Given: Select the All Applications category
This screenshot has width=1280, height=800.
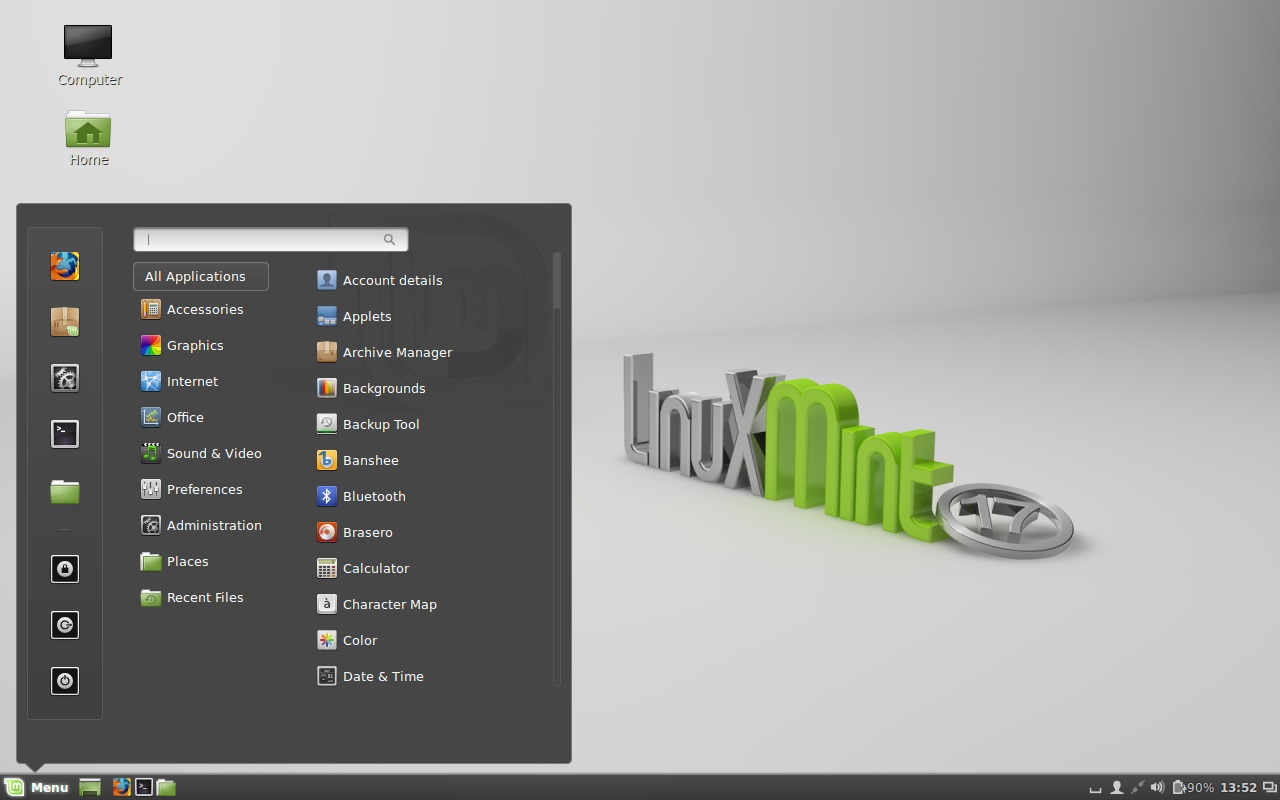Looking at the screenshot, I should point(200,276).
